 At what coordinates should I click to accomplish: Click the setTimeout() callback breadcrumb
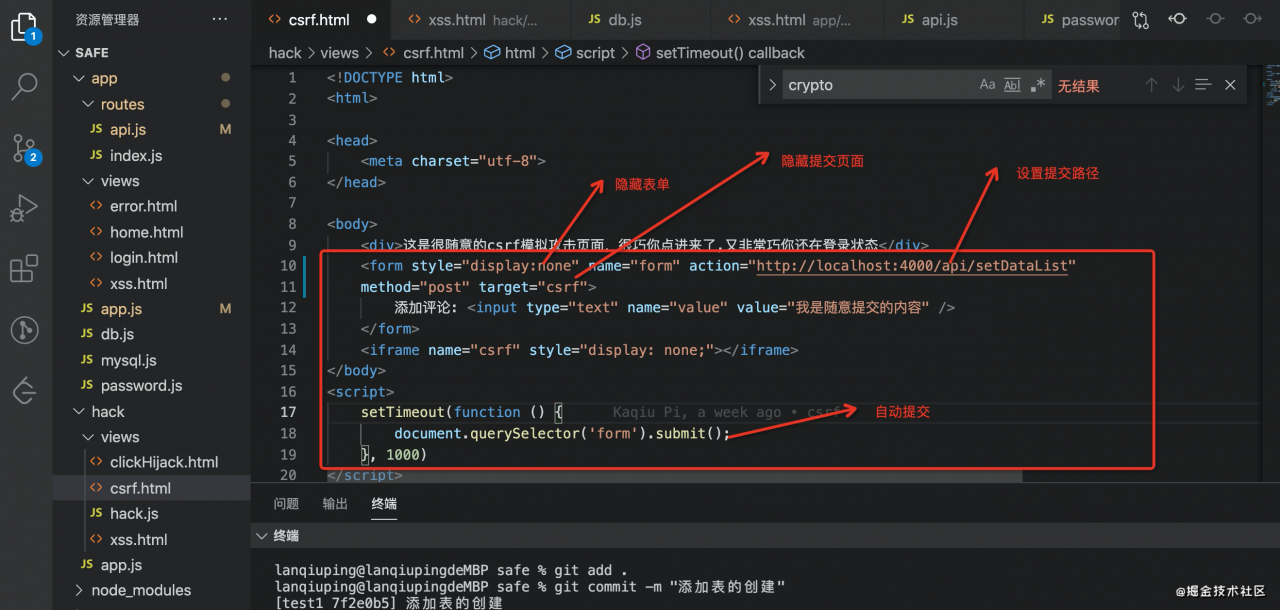pyautogui.click(x=700, y=52)
